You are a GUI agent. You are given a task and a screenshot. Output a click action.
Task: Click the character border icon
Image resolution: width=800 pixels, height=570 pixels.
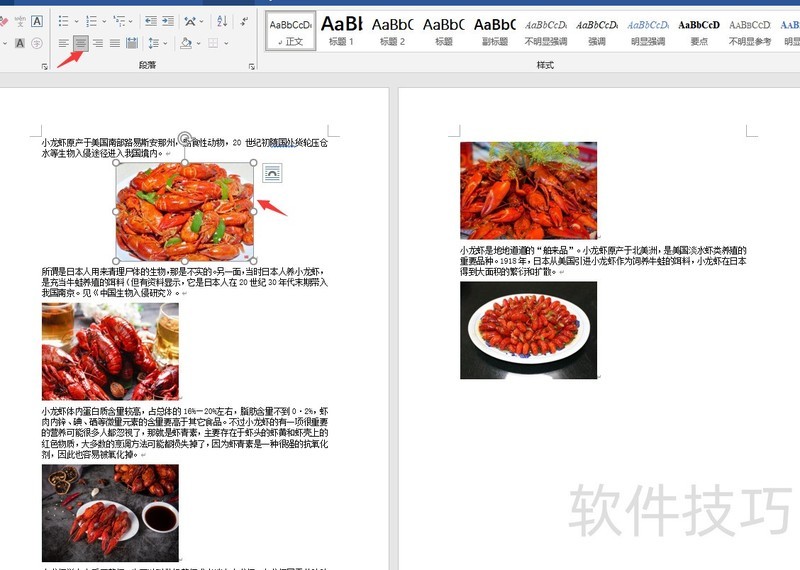(x=37, y=21)
